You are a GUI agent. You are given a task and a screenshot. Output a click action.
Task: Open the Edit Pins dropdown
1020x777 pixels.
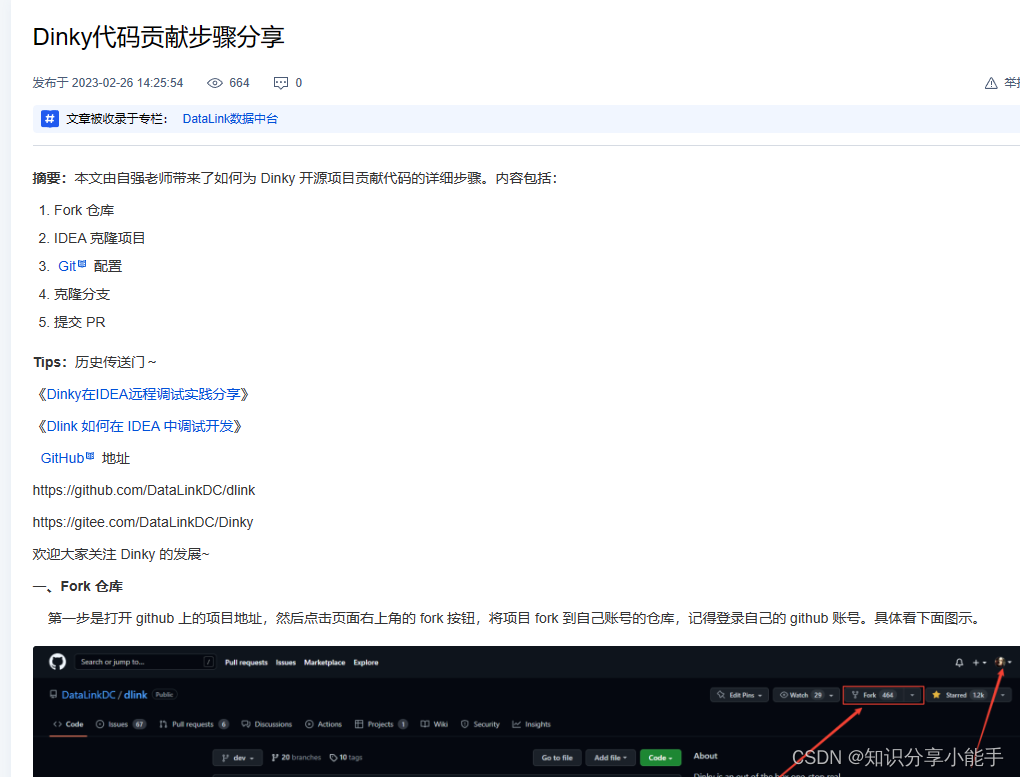[x=740, y=695]
